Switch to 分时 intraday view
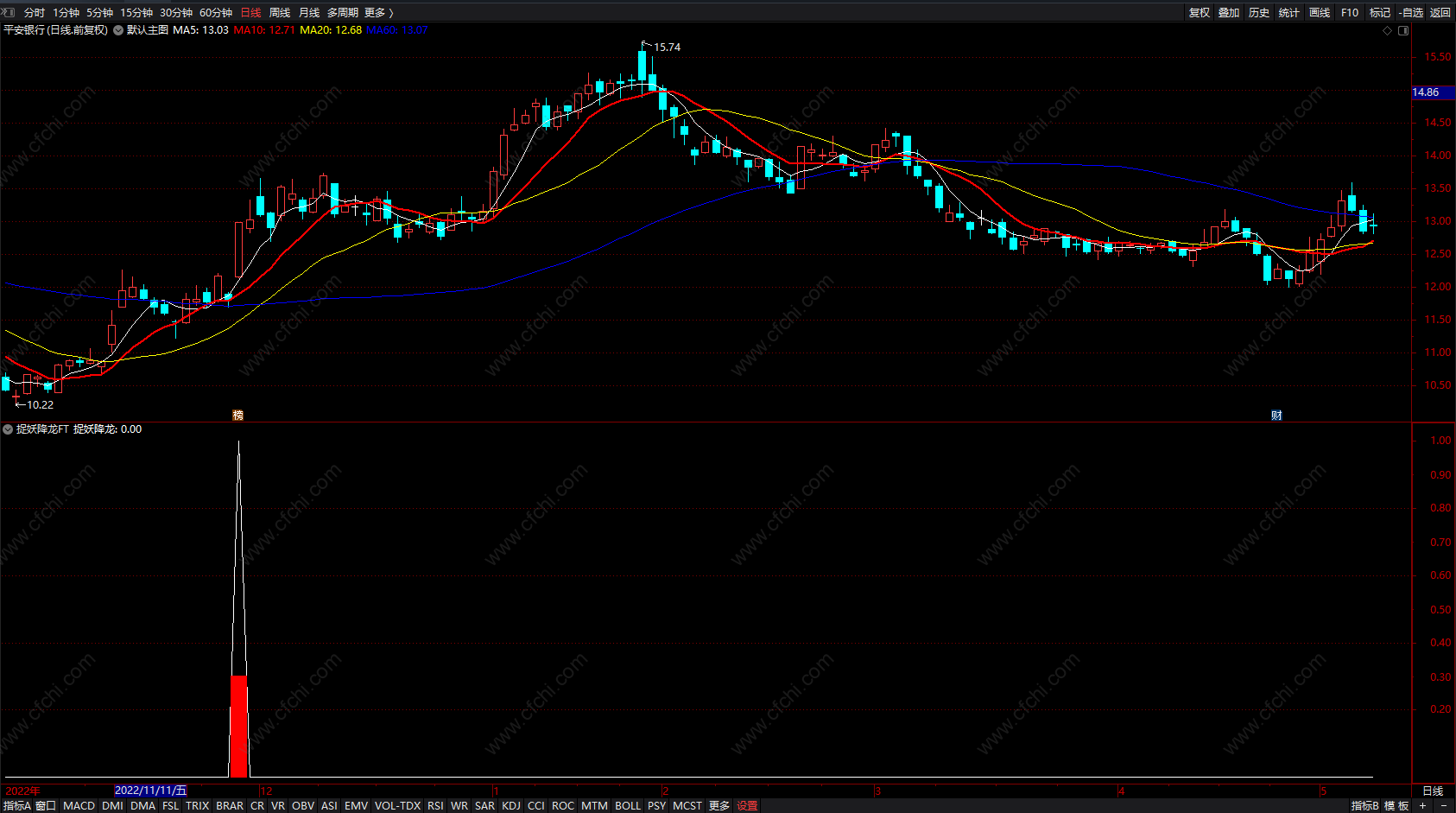1456x813 pixels. pos(35,13)
